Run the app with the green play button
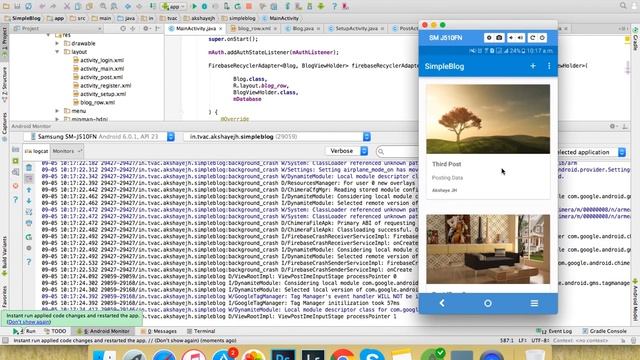 tap(194, 6)
